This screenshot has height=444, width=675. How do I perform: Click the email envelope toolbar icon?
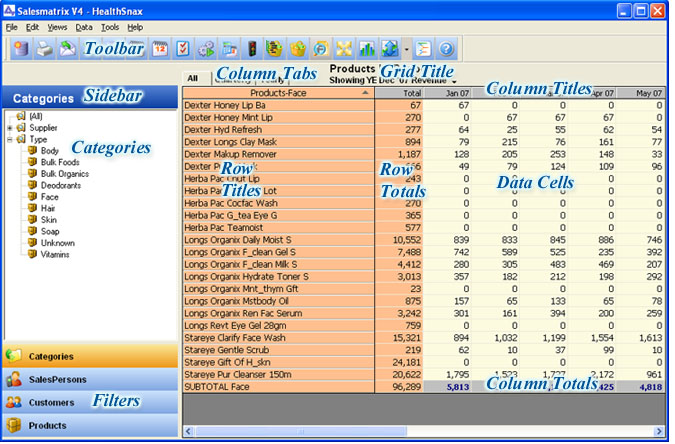67,49
